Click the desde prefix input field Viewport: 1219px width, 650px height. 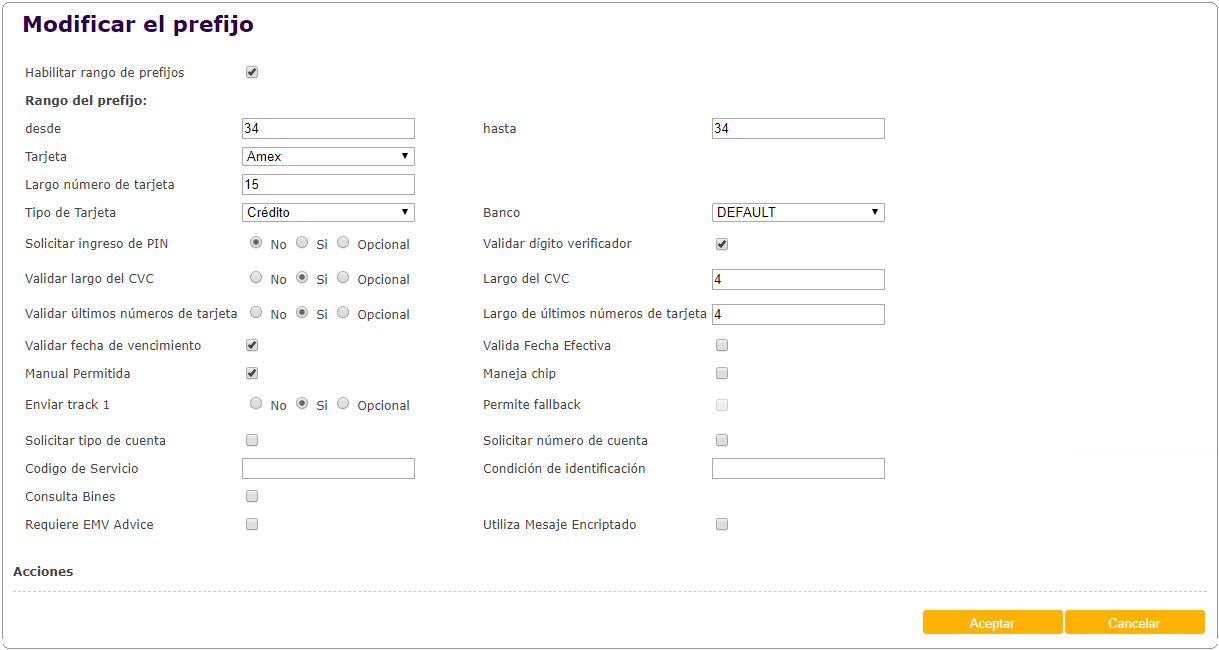(x=328, y=128)
